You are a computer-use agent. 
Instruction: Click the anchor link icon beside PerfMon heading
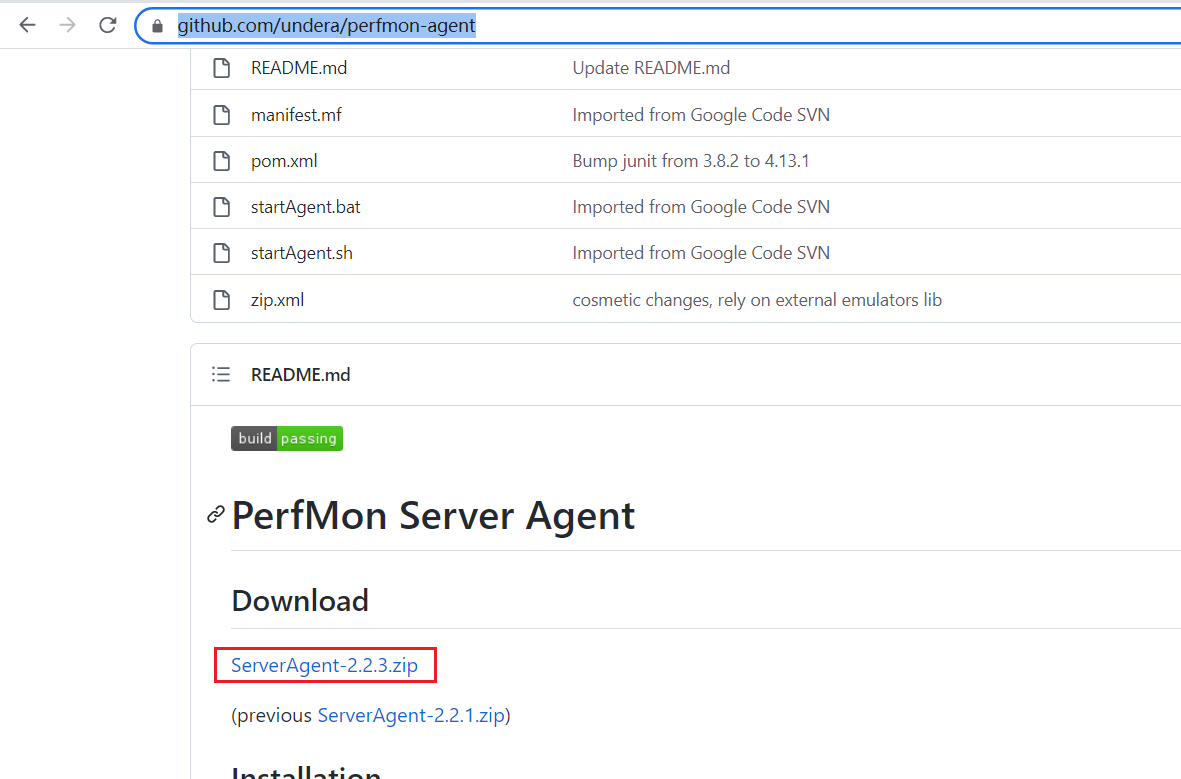(215, 515)
